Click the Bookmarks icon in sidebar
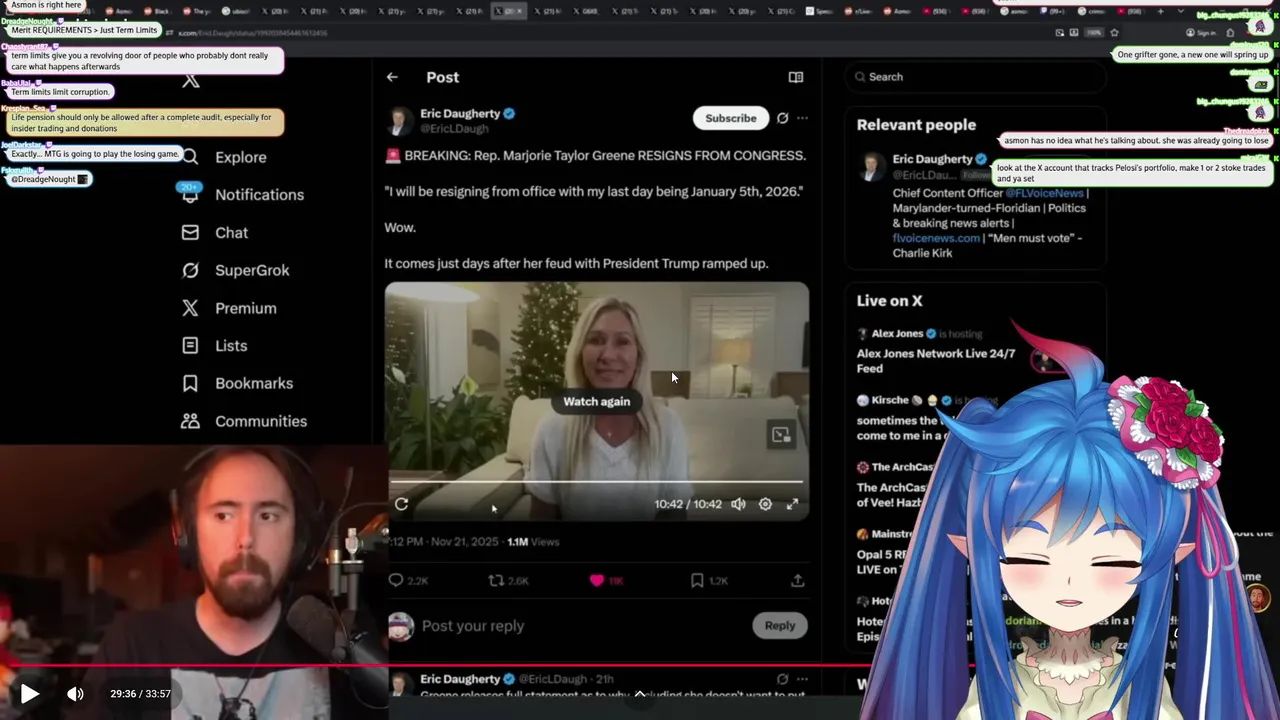This screenshot has height=720, width=1280. click(190, 384)
